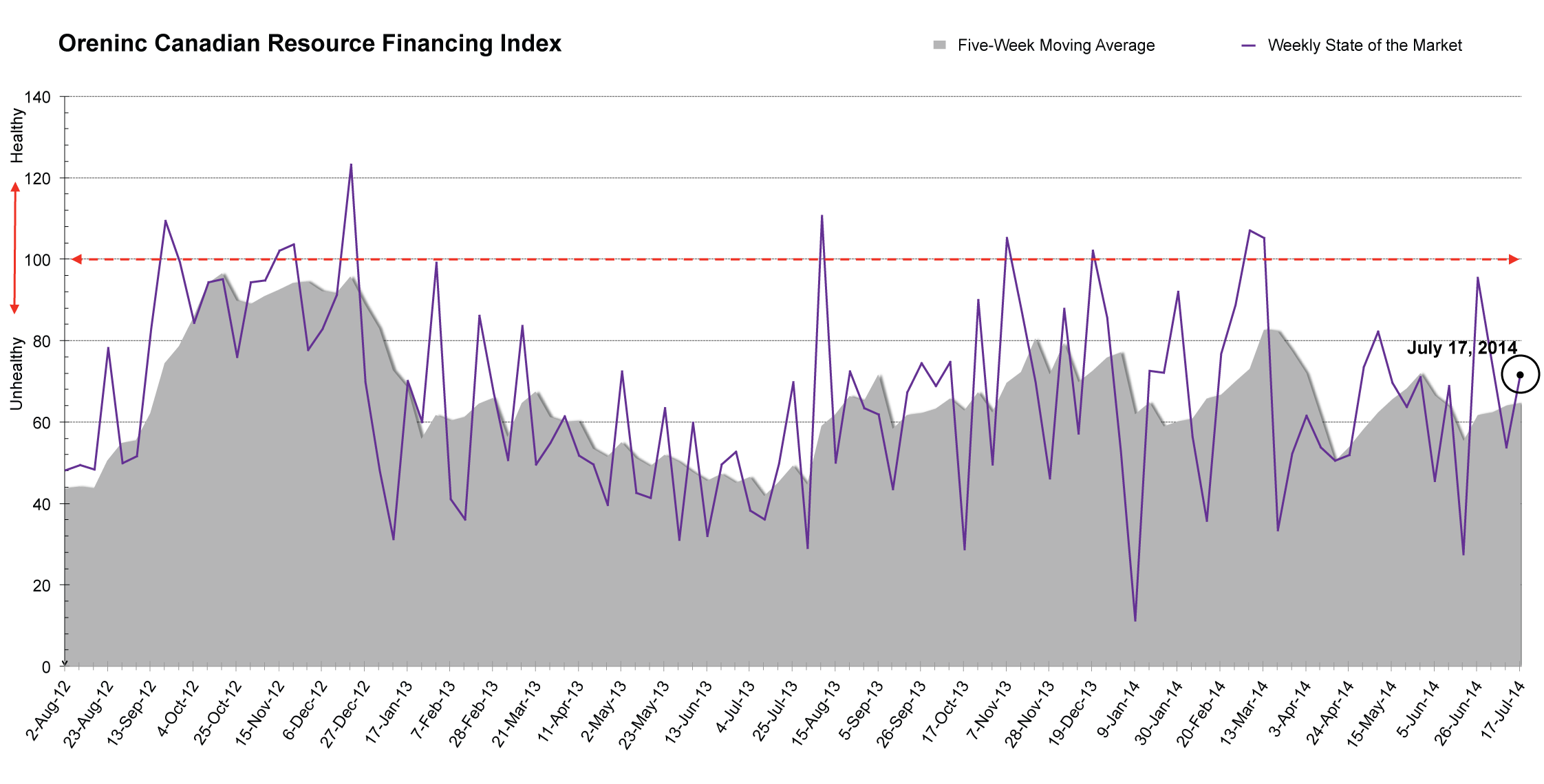Image resolution: width=1544 pixels, height=784 pixels.
Task: Click the 20-Feb-14 date label
Action: 1201,714
